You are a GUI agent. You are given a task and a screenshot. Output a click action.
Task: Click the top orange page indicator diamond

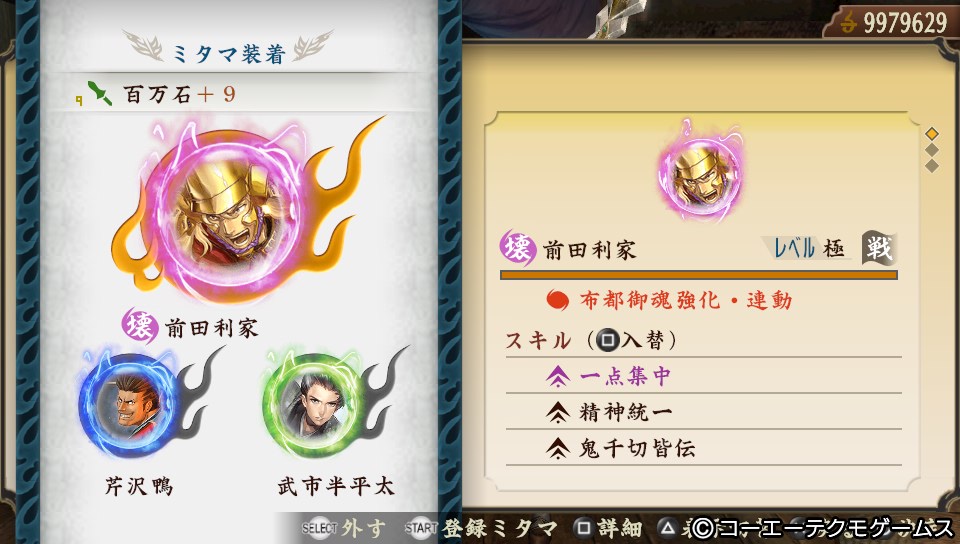click(932, 133)
